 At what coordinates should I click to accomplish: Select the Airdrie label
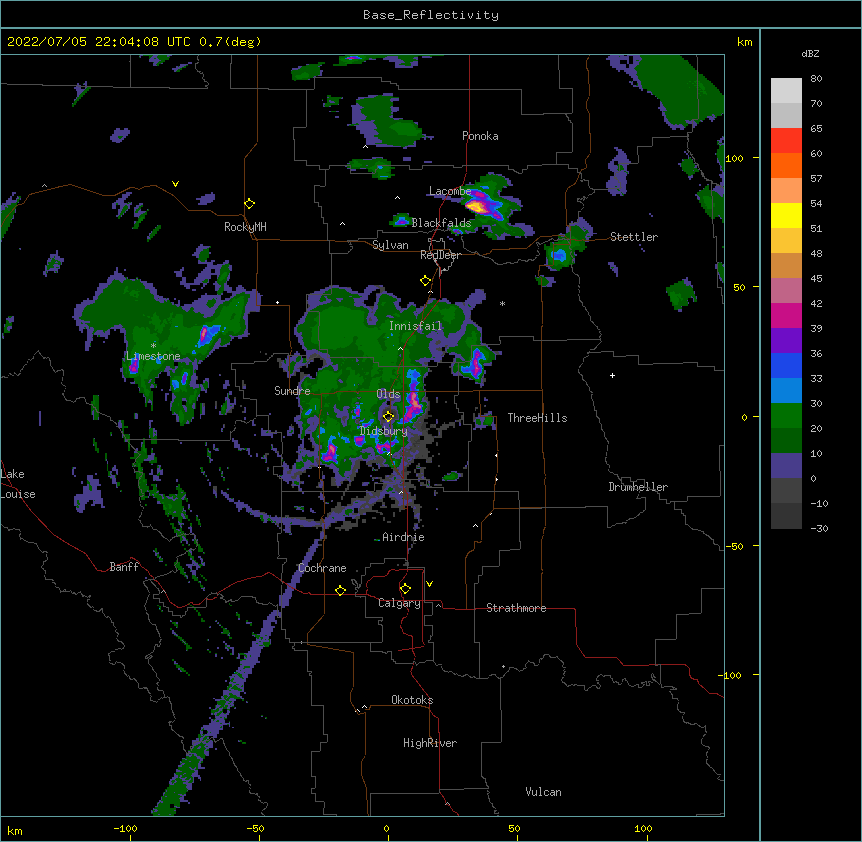[403, 537]
